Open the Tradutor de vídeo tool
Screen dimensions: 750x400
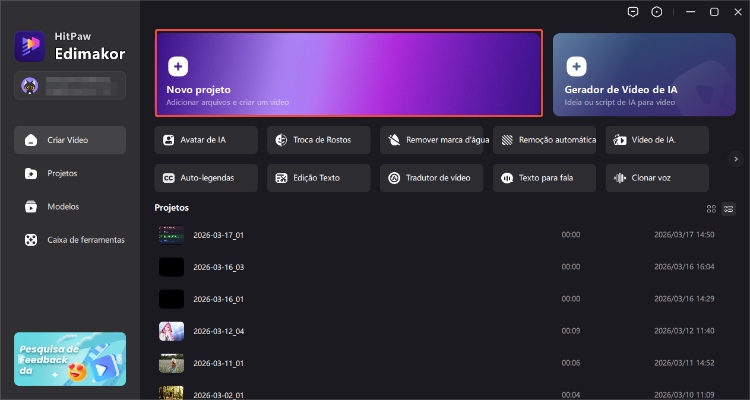[x=432, y=178]
